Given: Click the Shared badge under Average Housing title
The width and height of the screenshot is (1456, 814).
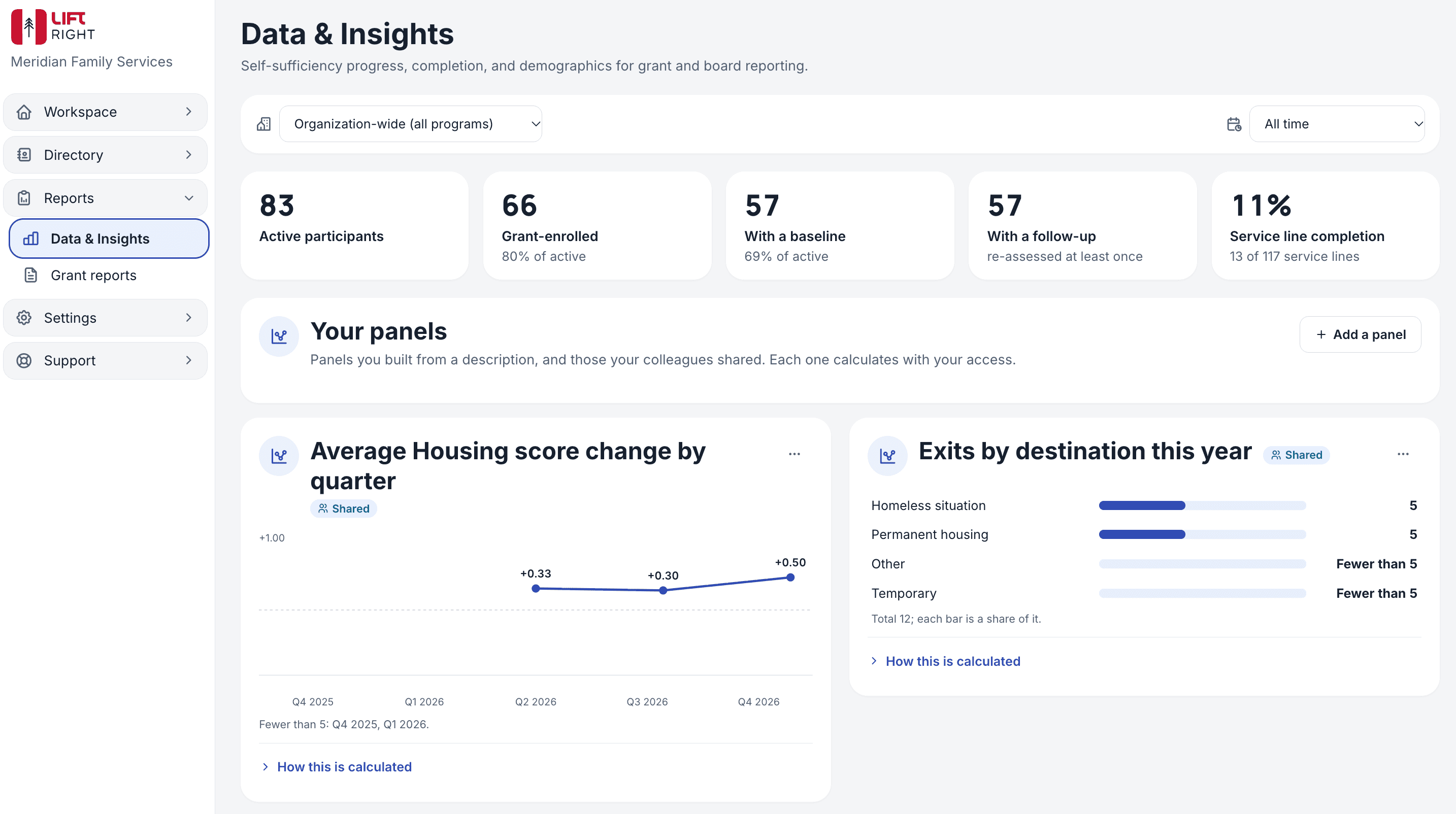Looking at the screenshot, I should click(x=344, y=508).
